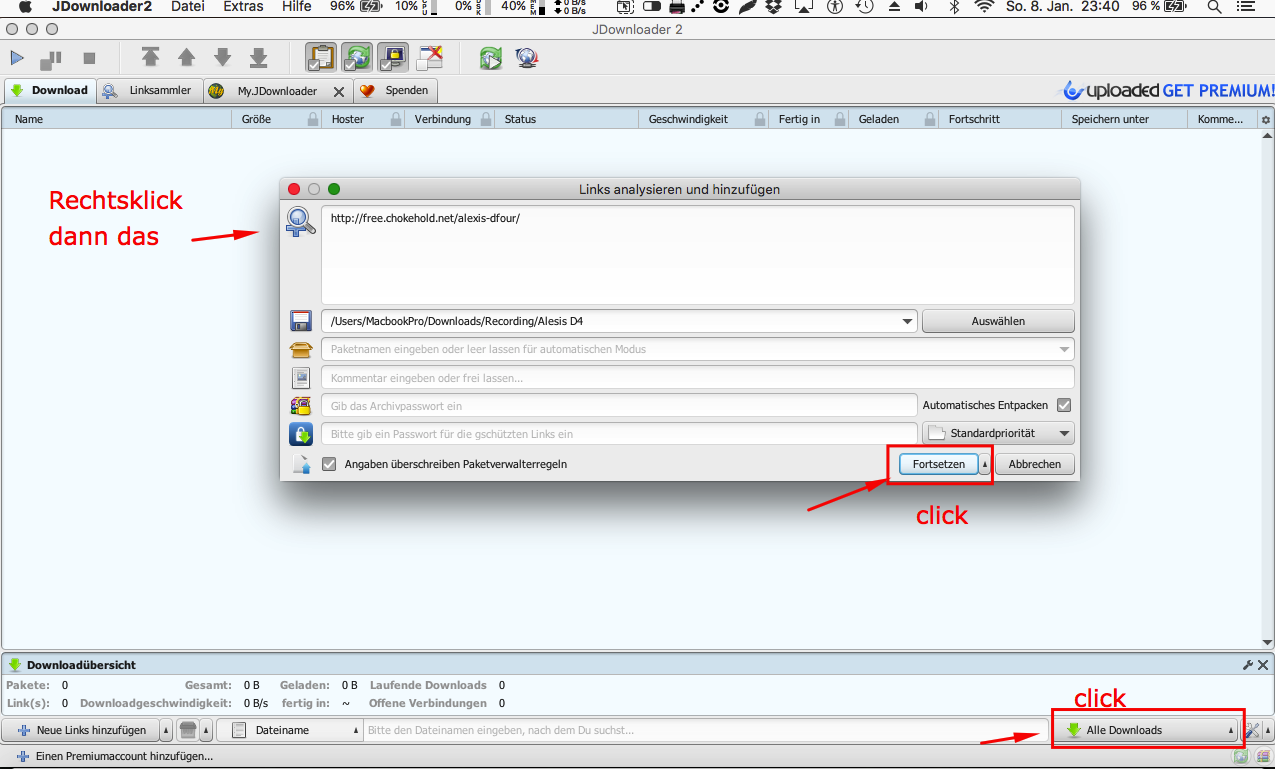Click the link analysis magnifier icon
The image size is (1275, 769).
coord(301,221)
